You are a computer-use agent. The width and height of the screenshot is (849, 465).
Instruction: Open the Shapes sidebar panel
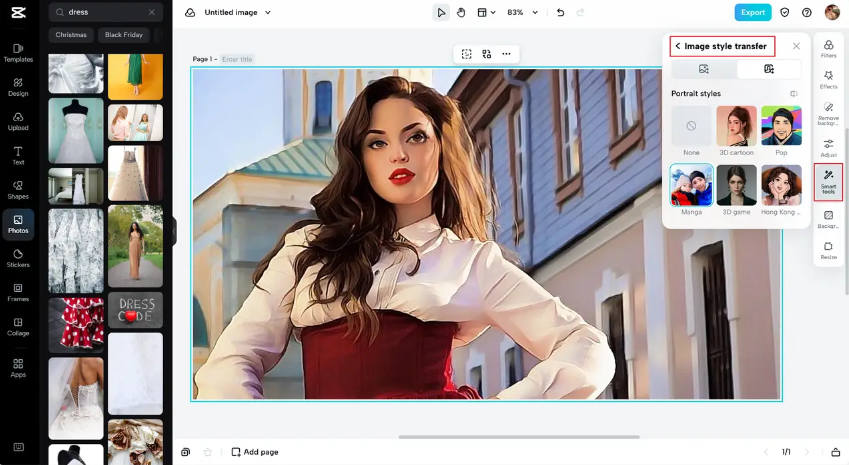[18, 190]
